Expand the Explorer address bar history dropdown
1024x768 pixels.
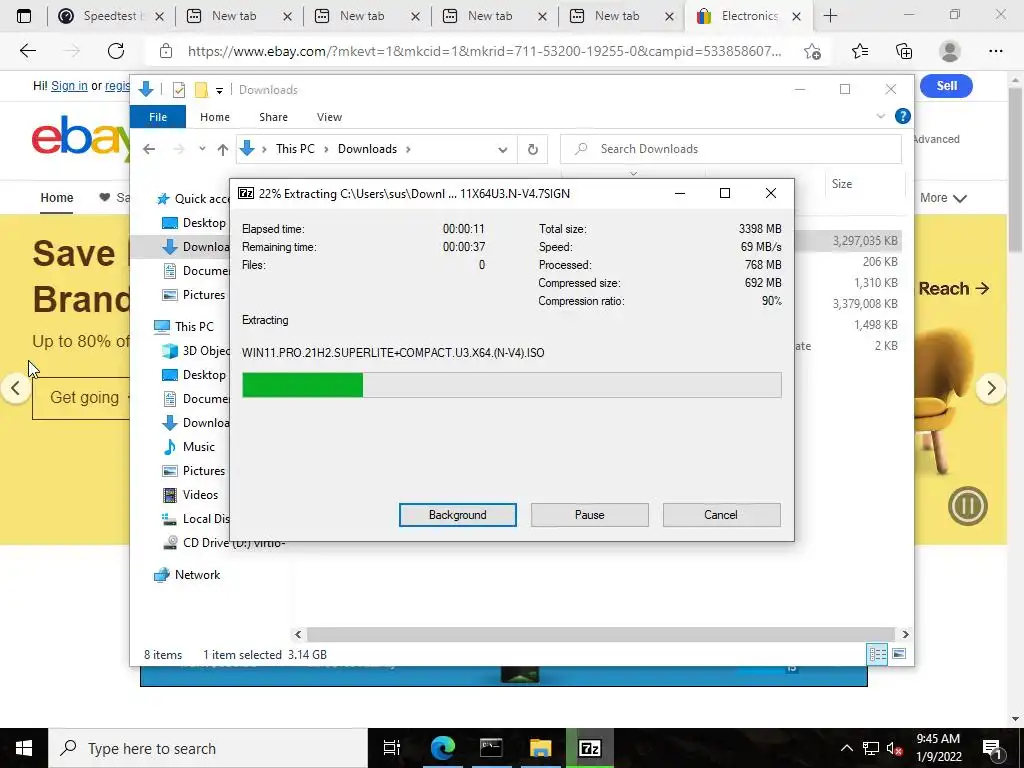(x=502, y=150)
